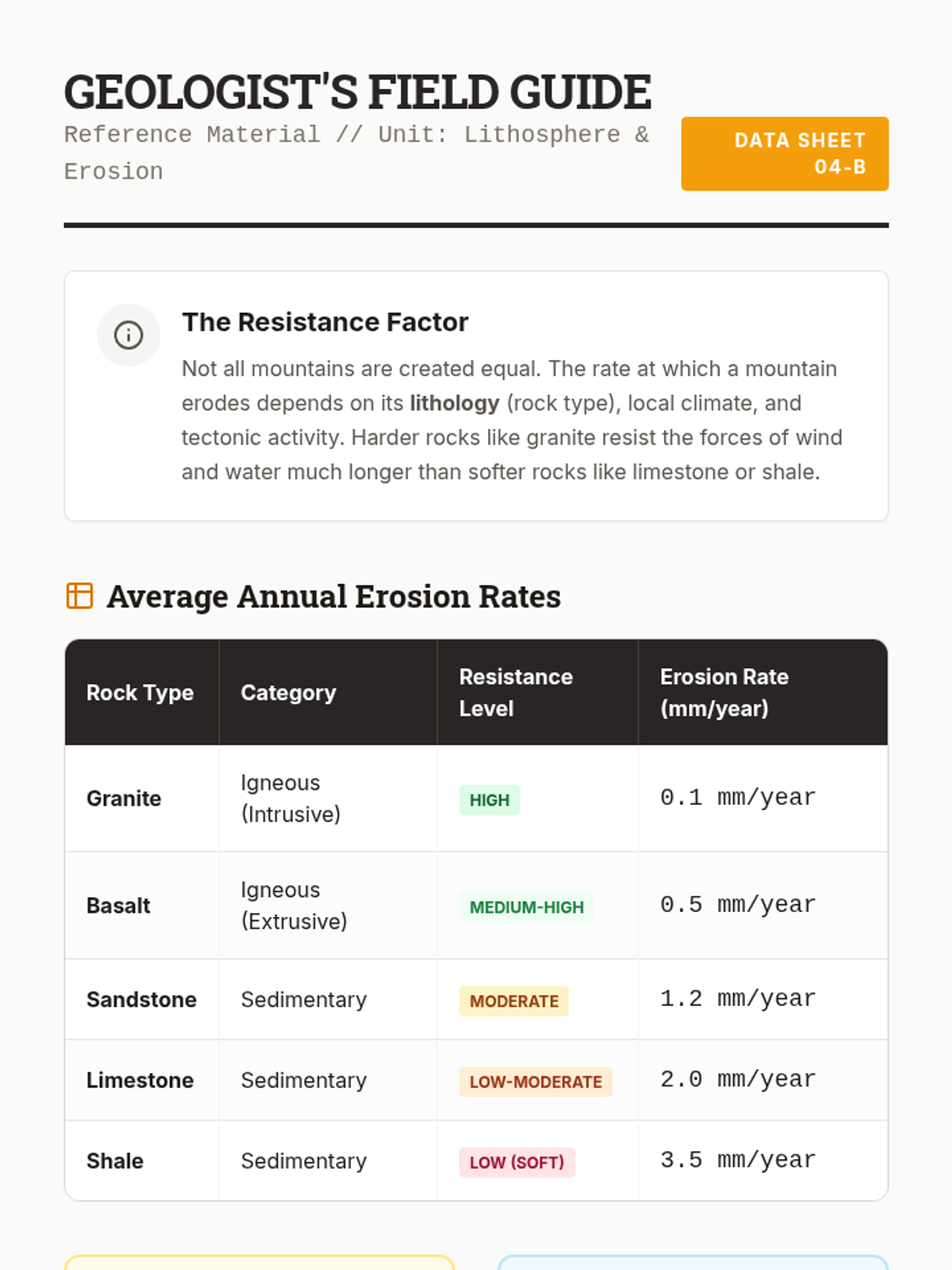Select the Shale row name
Image resolution: width=952 pixels, height=1270 pixels.
(115, 1161)
